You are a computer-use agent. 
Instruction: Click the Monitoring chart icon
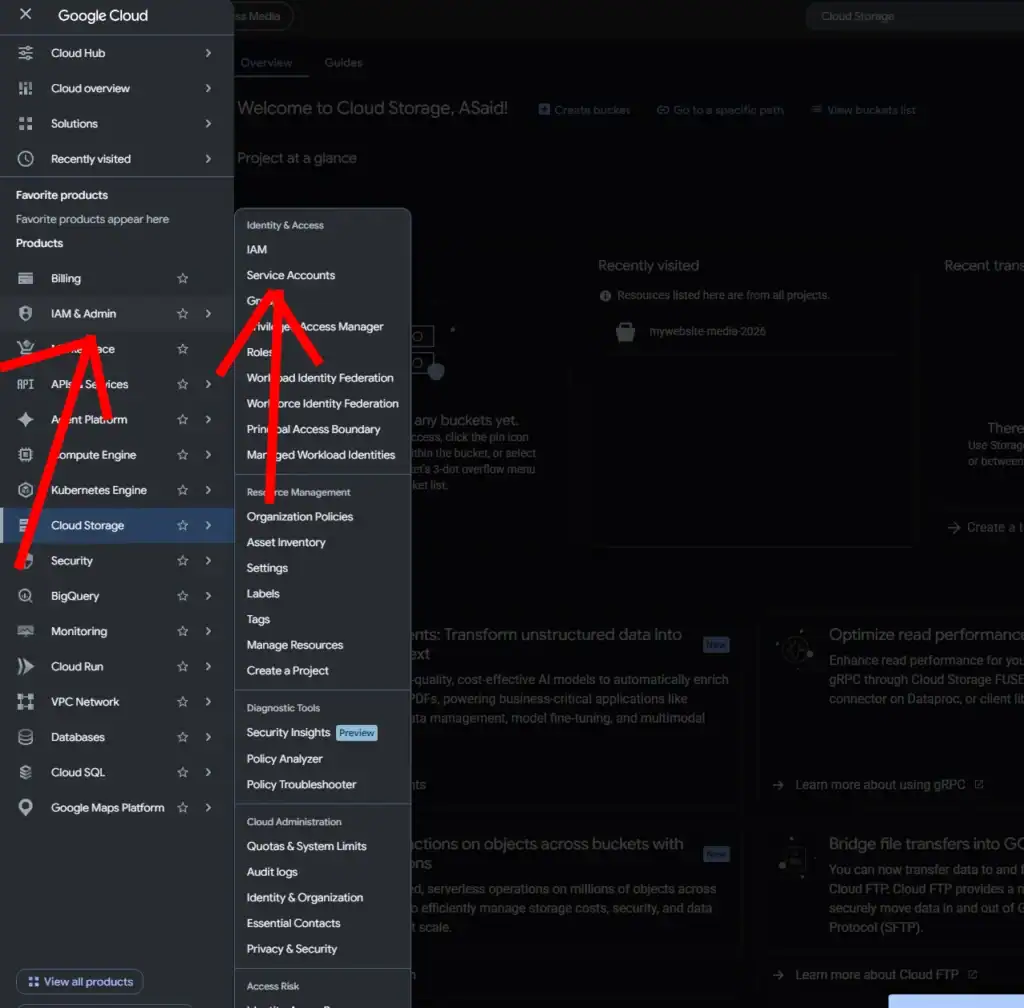click(x=25, y=631)
